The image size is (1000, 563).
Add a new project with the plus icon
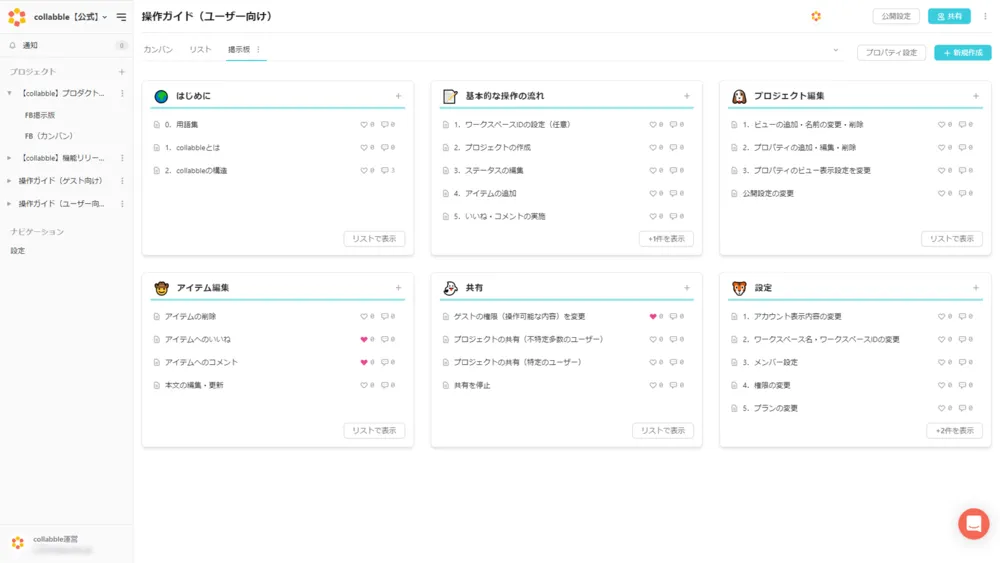click(x=121, y=72)
